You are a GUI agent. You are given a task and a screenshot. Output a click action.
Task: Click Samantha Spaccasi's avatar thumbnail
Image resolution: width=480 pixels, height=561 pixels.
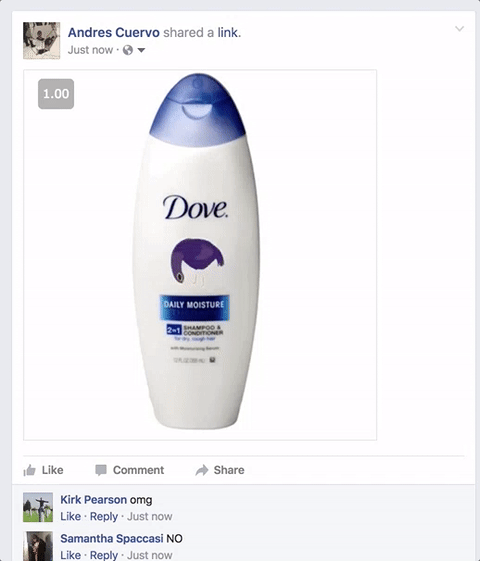(x=38, y=546)
